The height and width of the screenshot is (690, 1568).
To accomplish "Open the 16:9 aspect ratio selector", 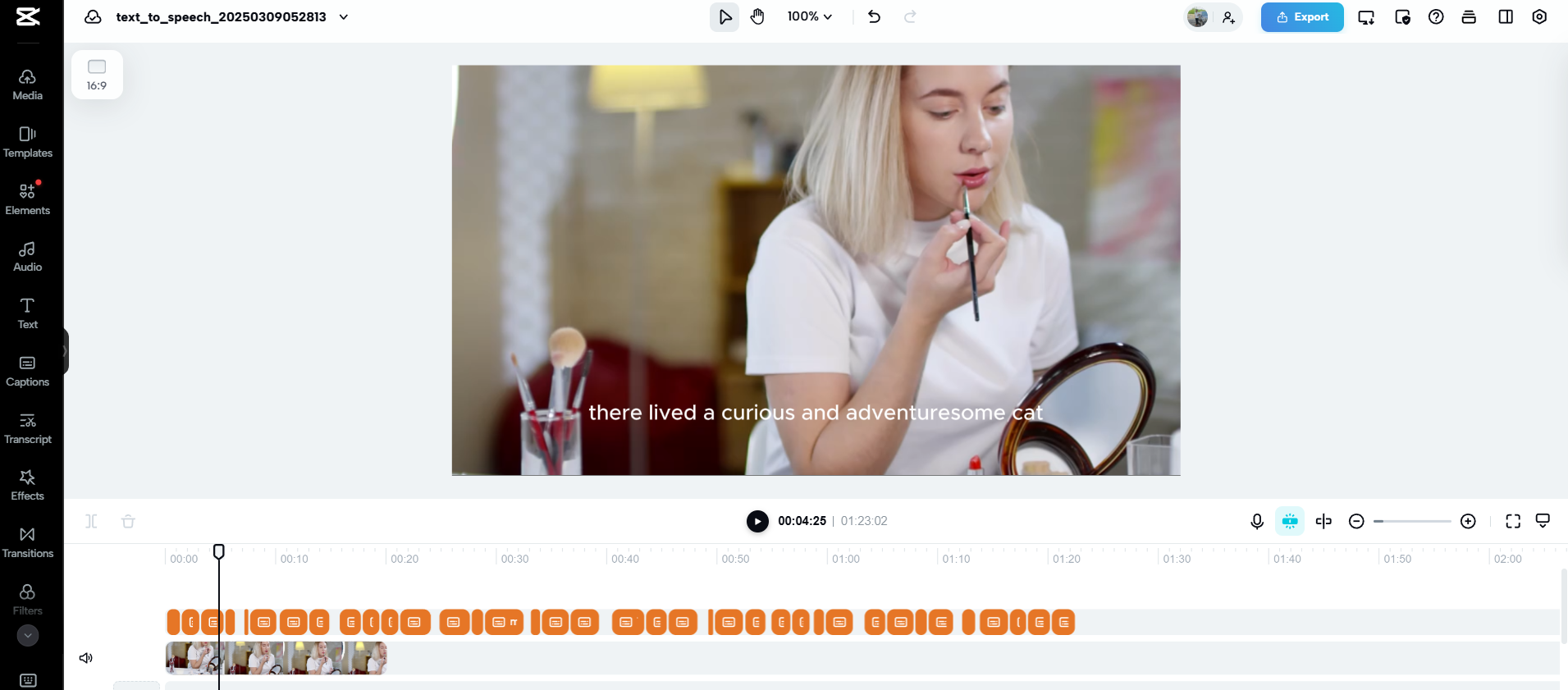I will [x=97, y=75].
